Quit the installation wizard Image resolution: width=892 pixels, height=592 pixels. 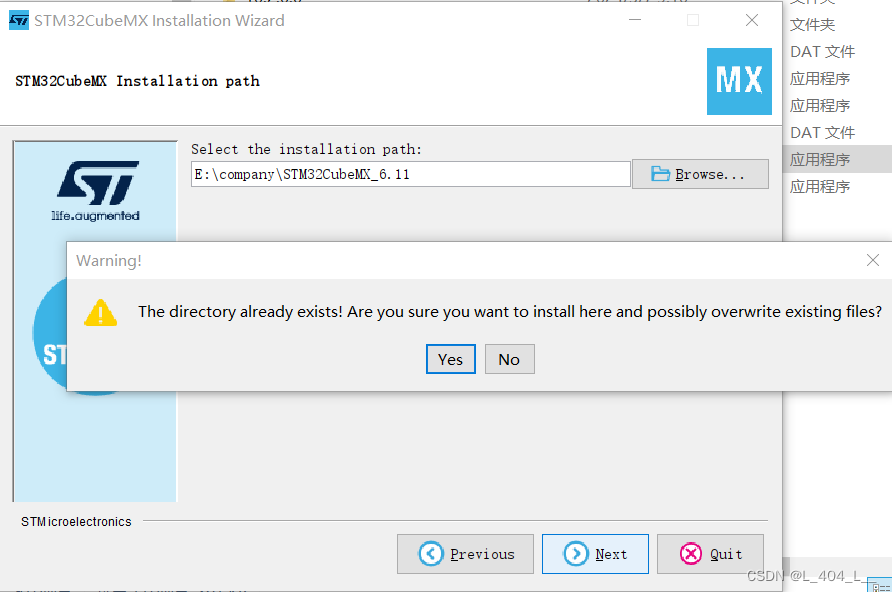click(710, 553)
